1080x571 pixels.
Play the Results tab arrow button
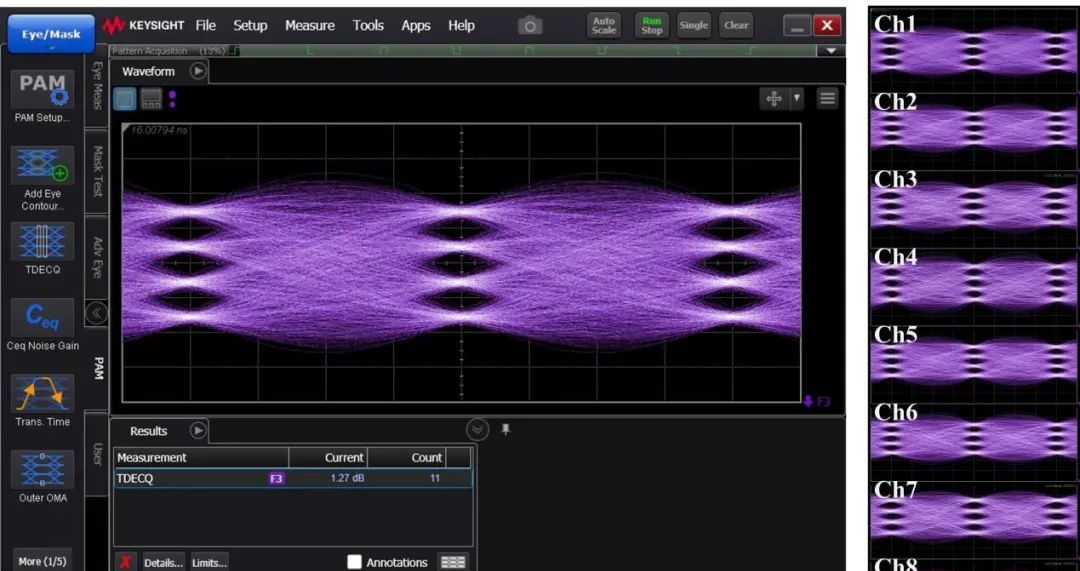(198, 430)
